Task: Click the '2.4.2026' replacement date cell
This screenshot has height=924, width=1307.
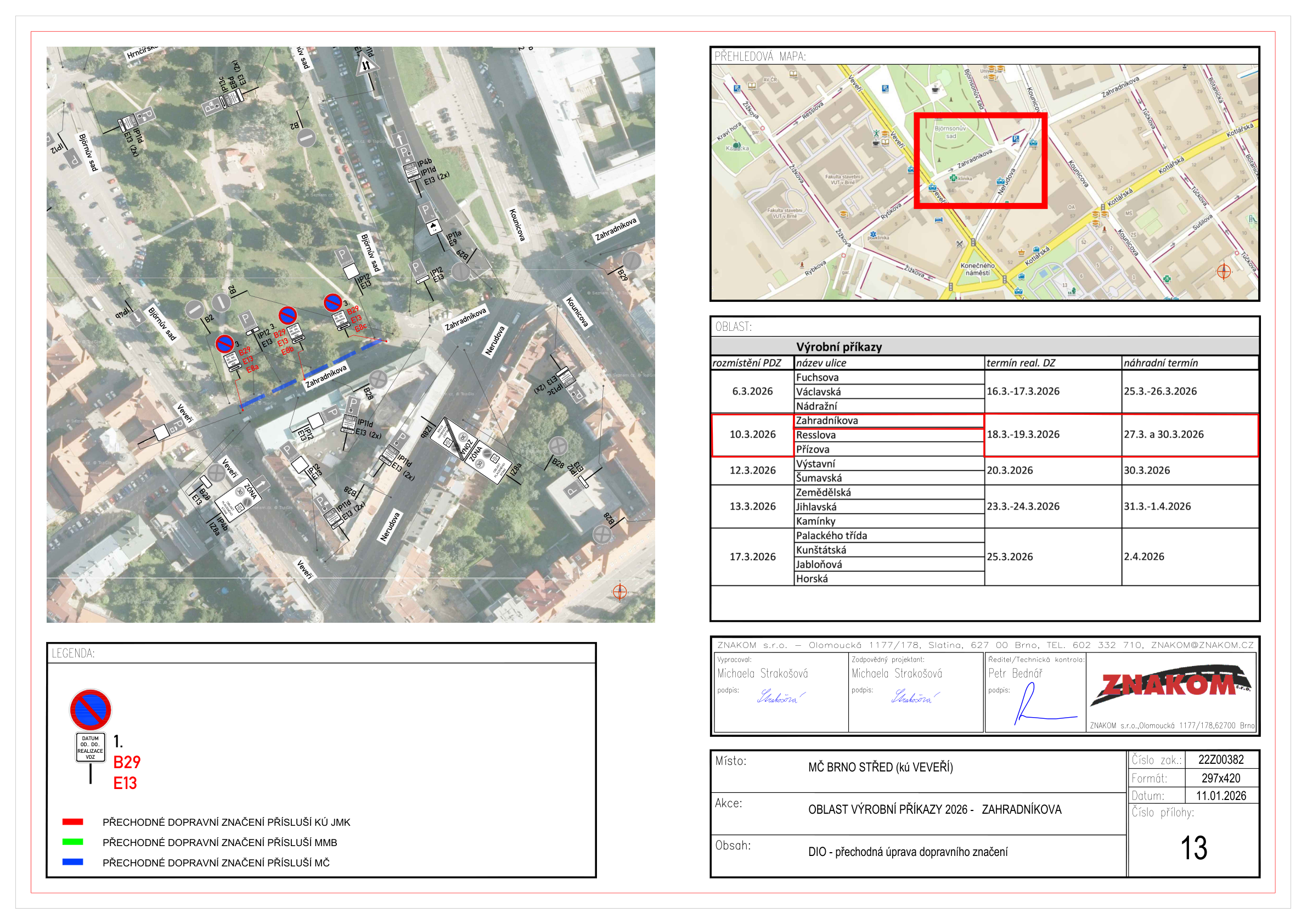Action: (x=1190, y=556)
